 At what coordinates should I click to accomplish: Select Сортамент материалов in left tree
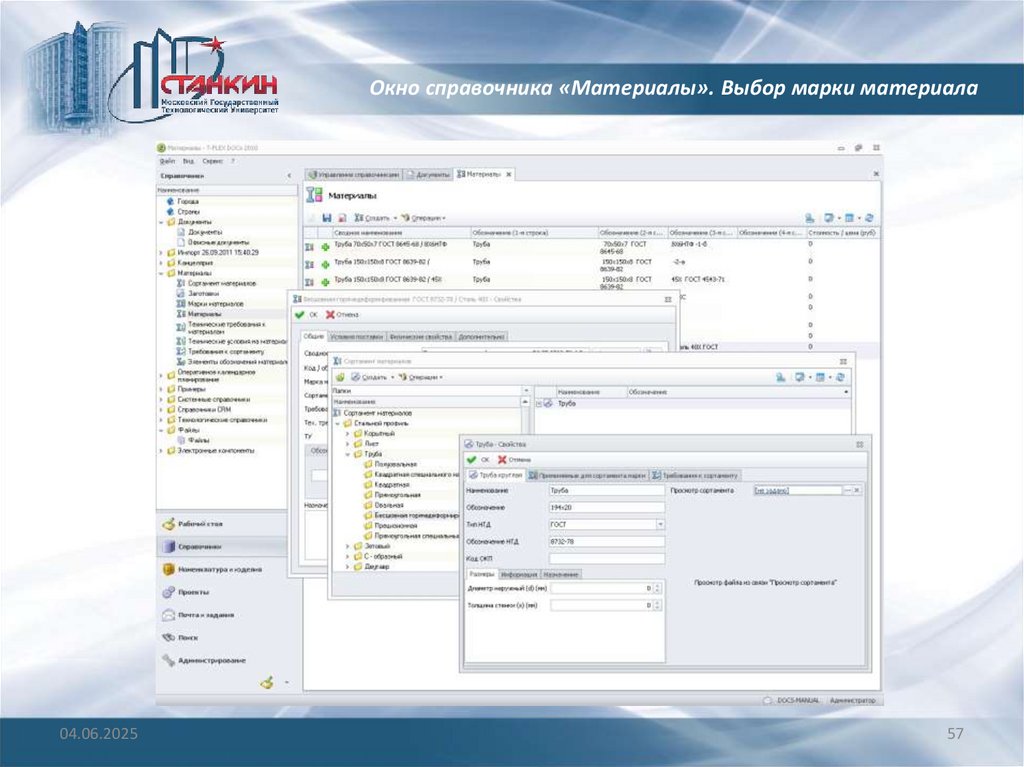pos(222,284)
